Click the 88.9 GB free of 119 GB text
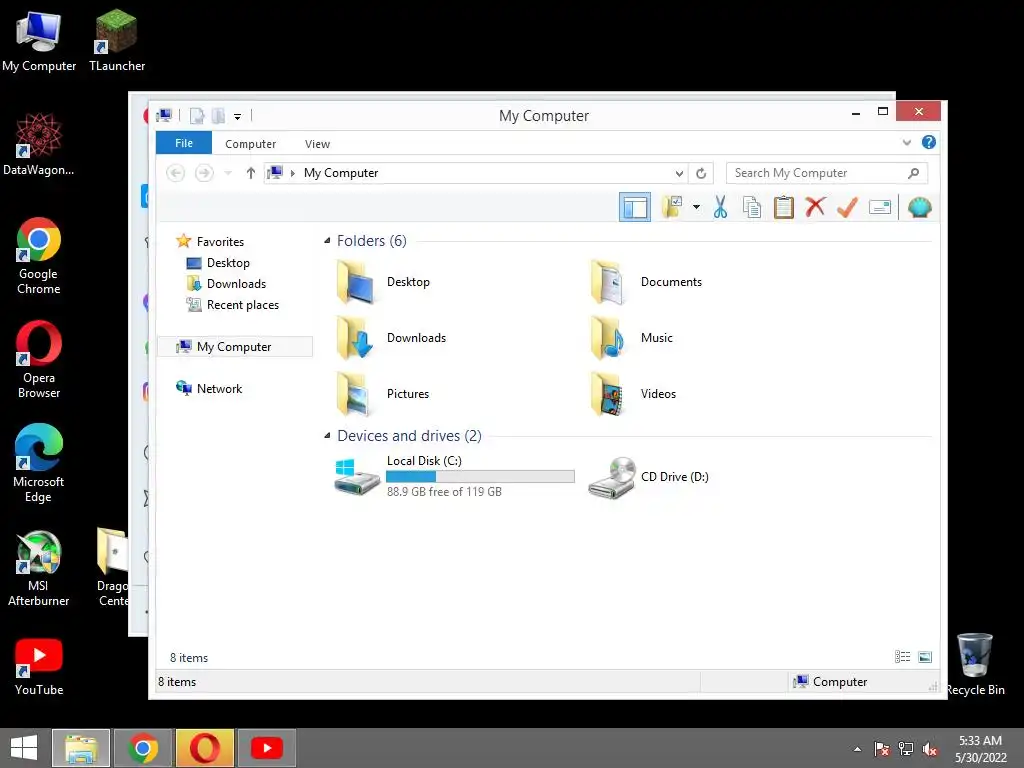This screenshot has width=1024, height=768. click(444, 492)
